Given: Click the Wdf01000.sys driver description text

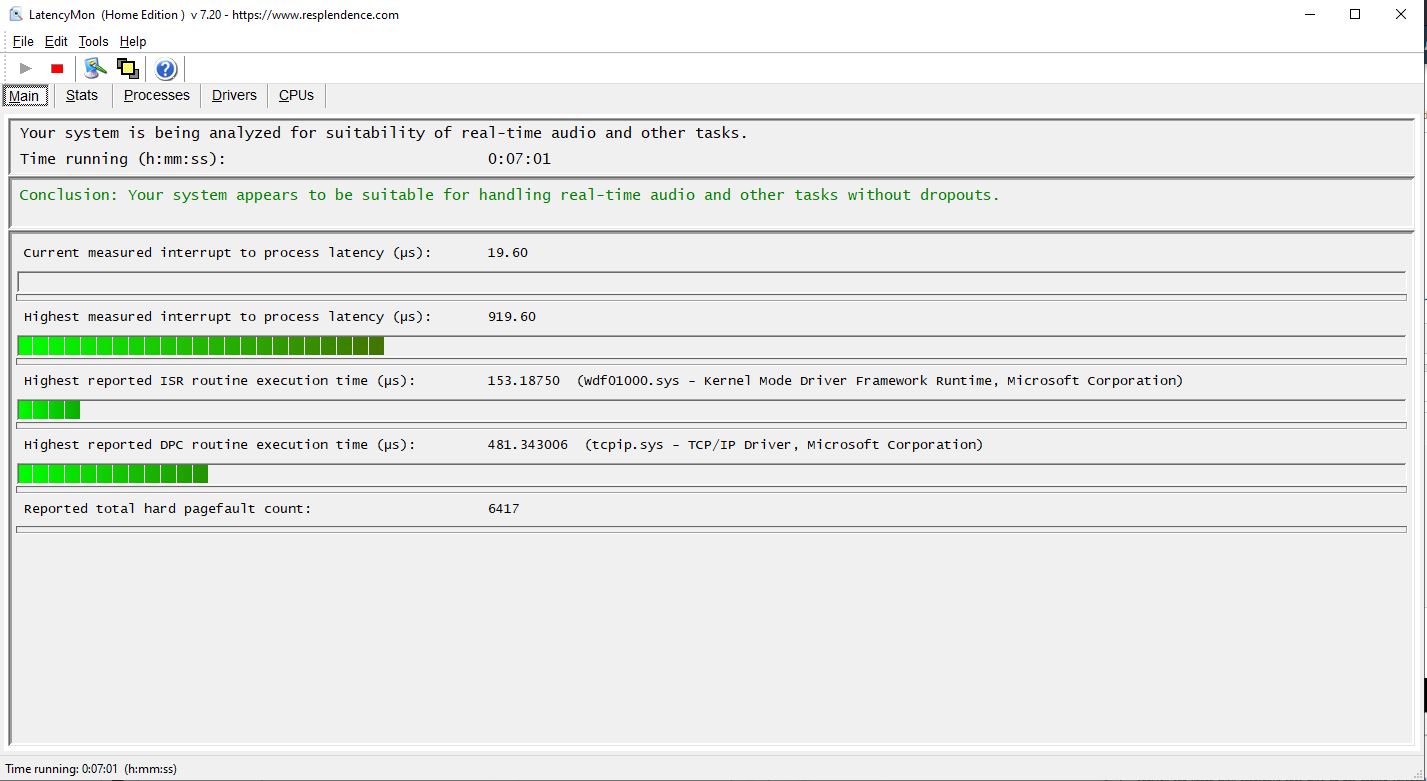Looking at the screenshot, I should pyautogui.click(x=880, y=381).
